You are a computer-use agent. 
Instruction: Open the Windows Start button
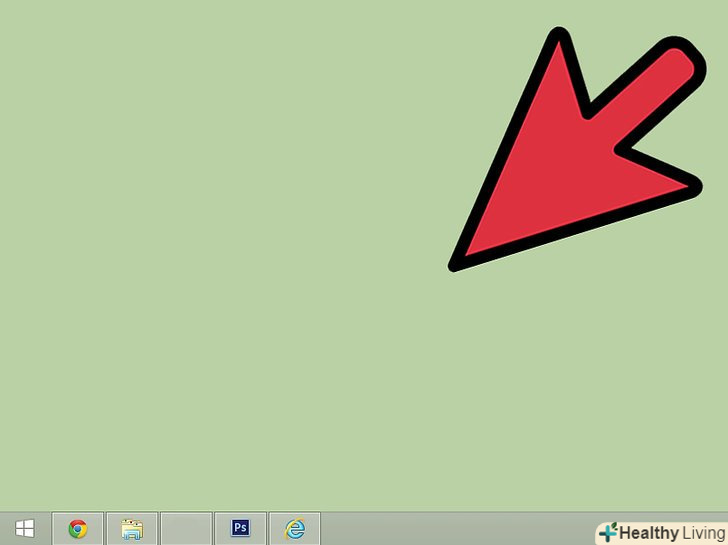24,529
